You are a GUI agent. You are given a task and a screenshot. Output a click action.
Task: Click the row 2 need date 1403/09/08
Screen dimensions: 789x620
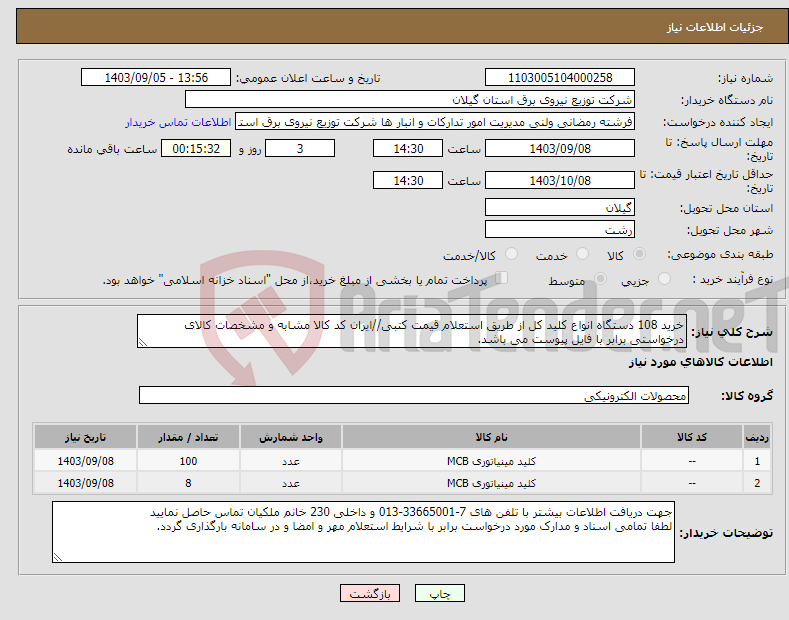[x=86, y=483]
